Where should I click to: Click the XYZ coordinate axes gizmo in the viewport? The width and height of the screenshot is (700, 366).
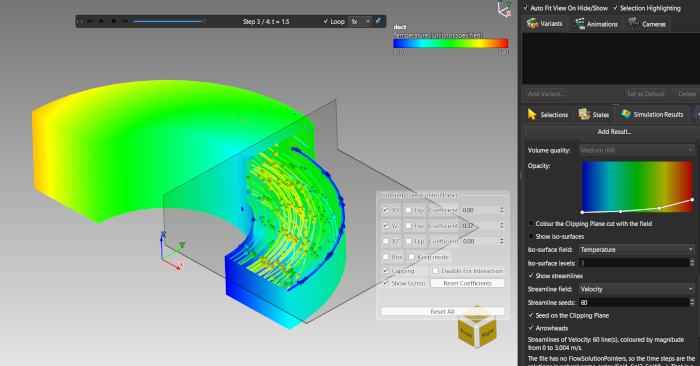coord(172,251)
